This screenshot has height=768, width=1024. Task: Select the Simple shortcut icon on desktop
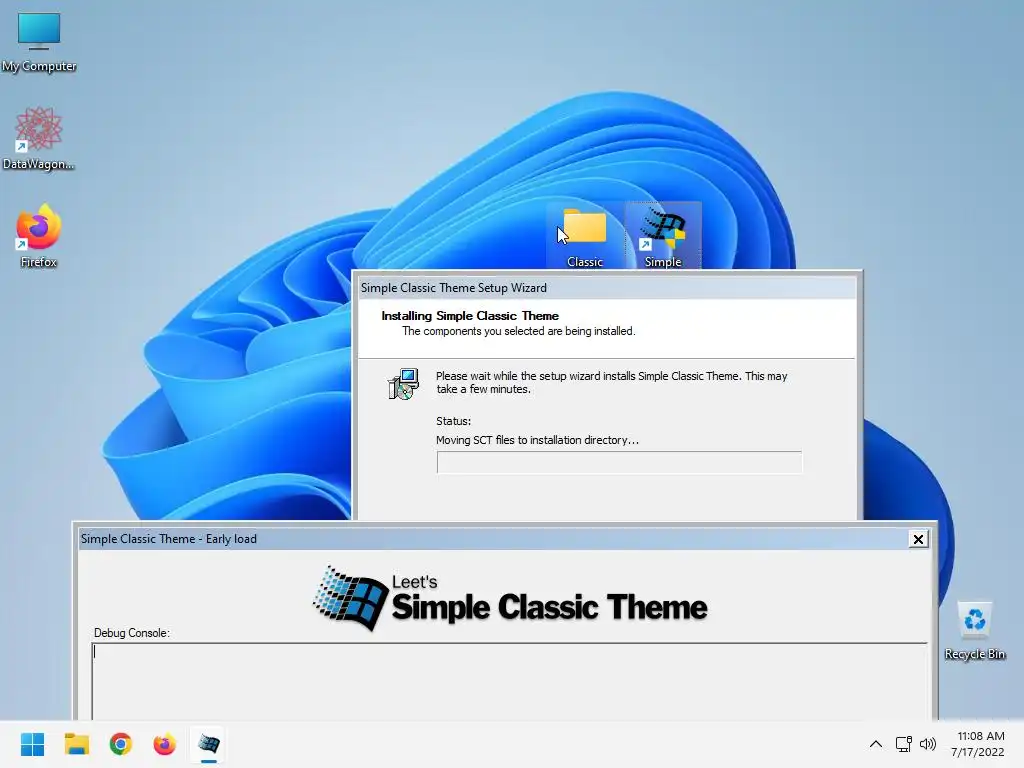point(663,236)
